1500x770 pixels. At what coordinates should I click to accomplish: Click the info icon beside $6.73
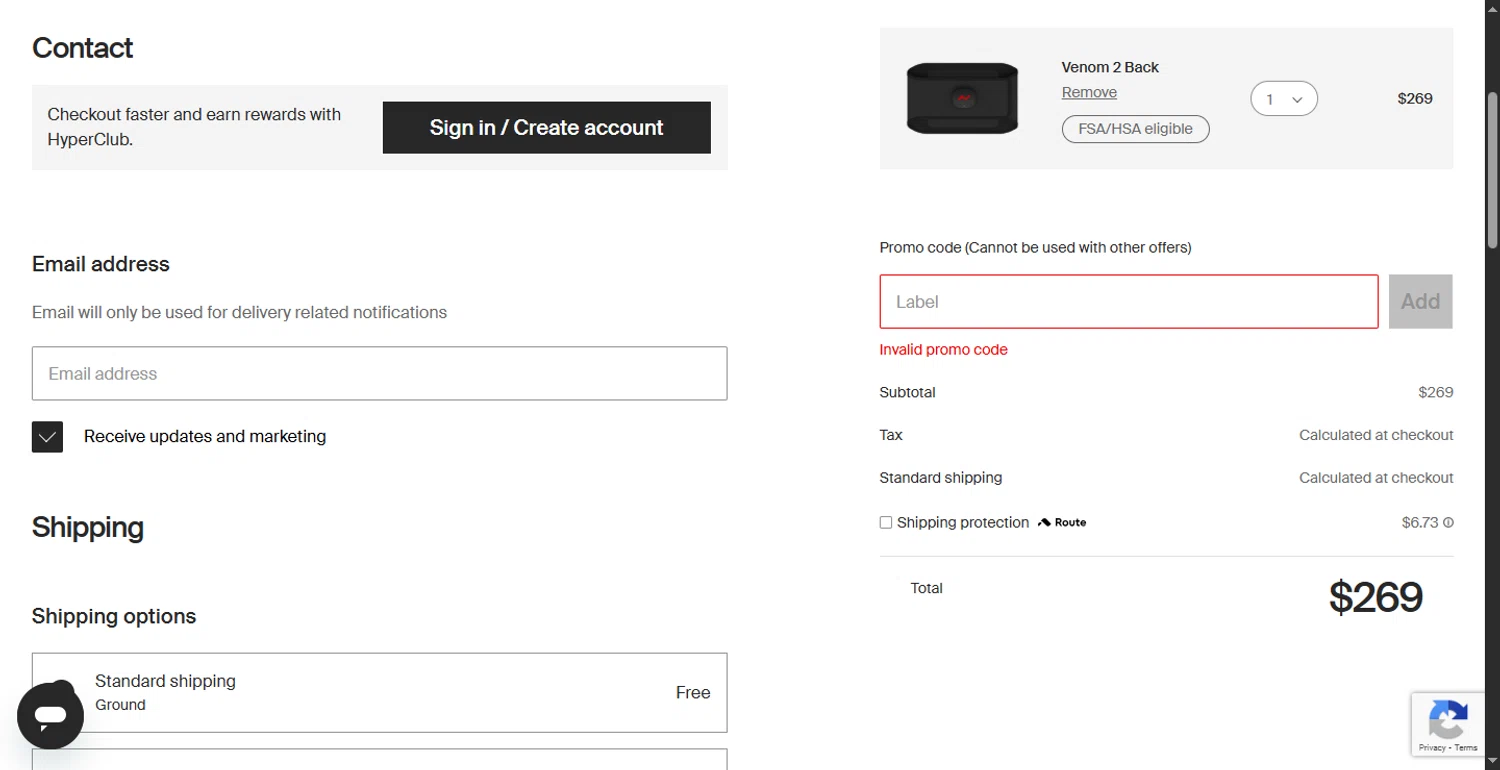1448,522
